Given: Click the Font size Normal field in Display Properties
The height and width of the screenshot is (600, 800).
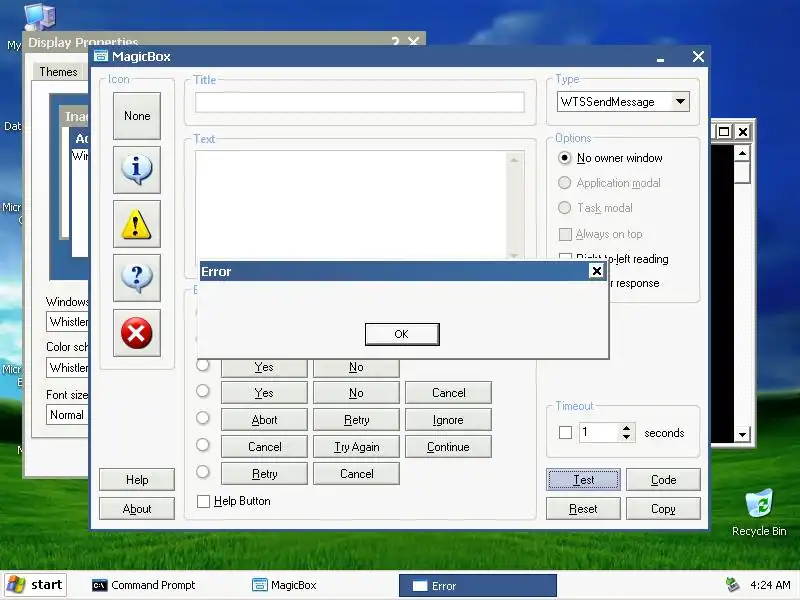Looking at the screenshot, I should 68,415.
